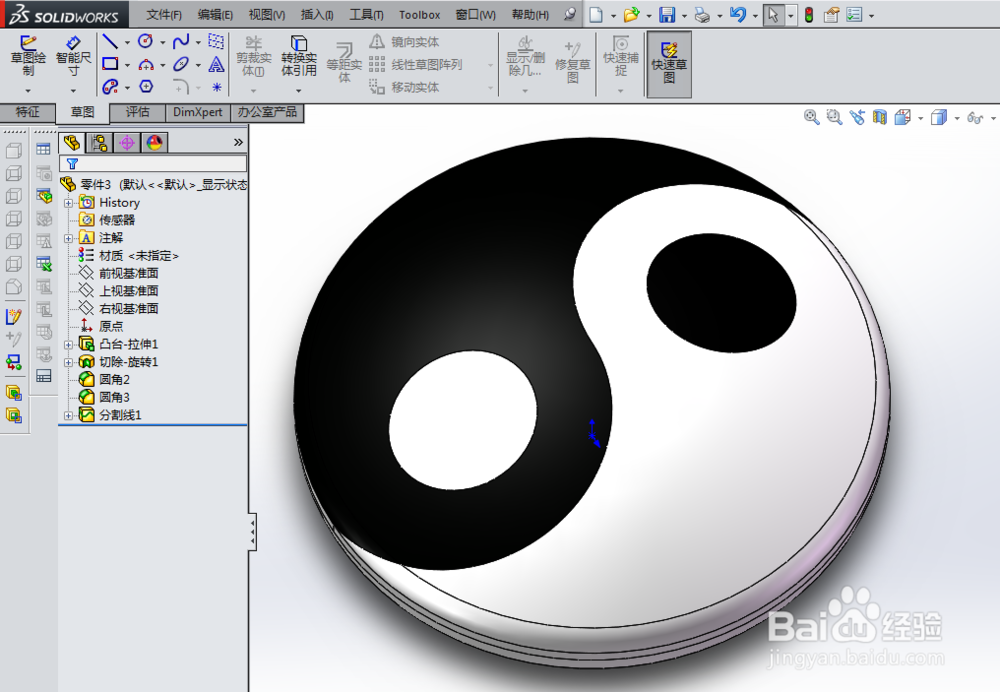
Task: Click the Print icon
Action: tap(702, 15)
